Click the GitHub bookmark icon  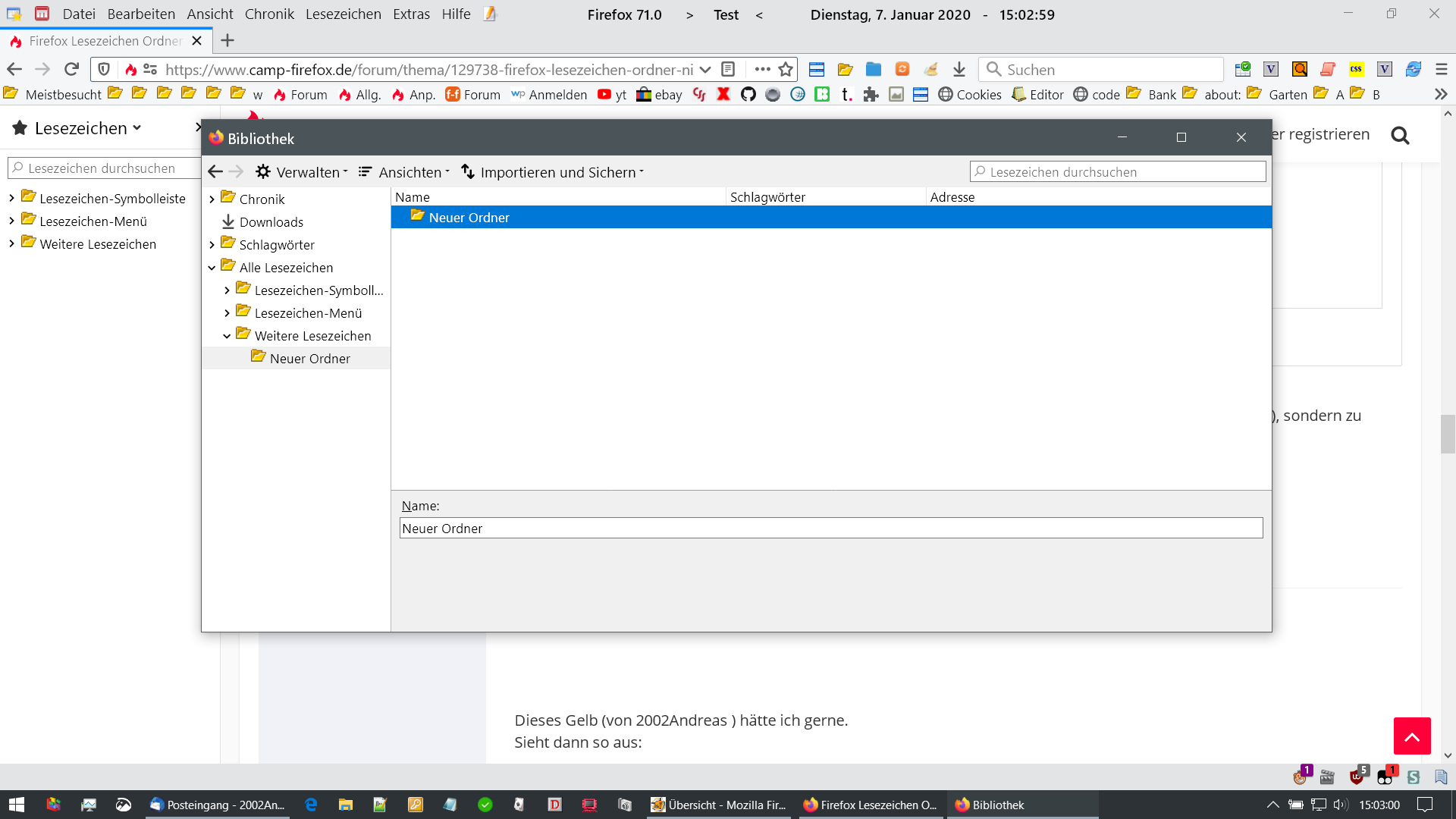coord(748,94)
